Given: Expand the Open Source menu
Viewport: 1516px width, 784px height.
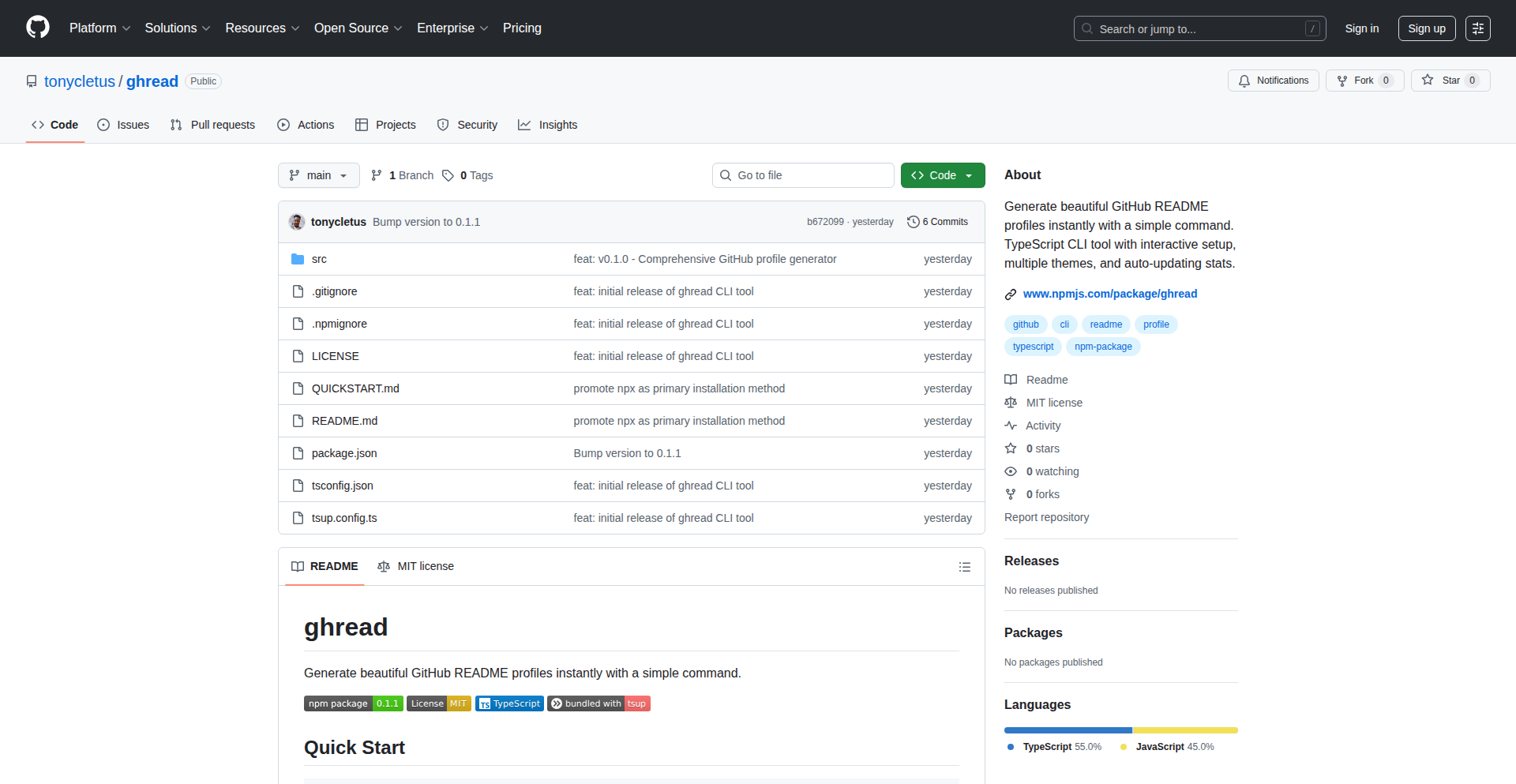Looking at the screenshot, I should coord(358,28).
